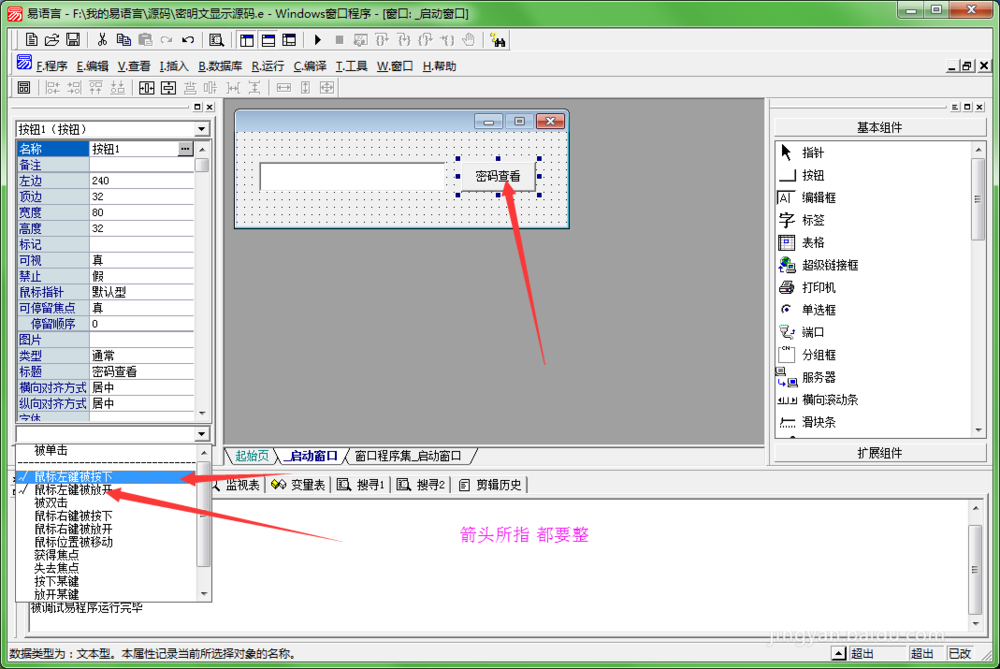Image resolution: width=1000 pixels, height=669 pixels.
Task: Toggle the checked 鼠标左键被按下 event
Action: coord(73,477)
